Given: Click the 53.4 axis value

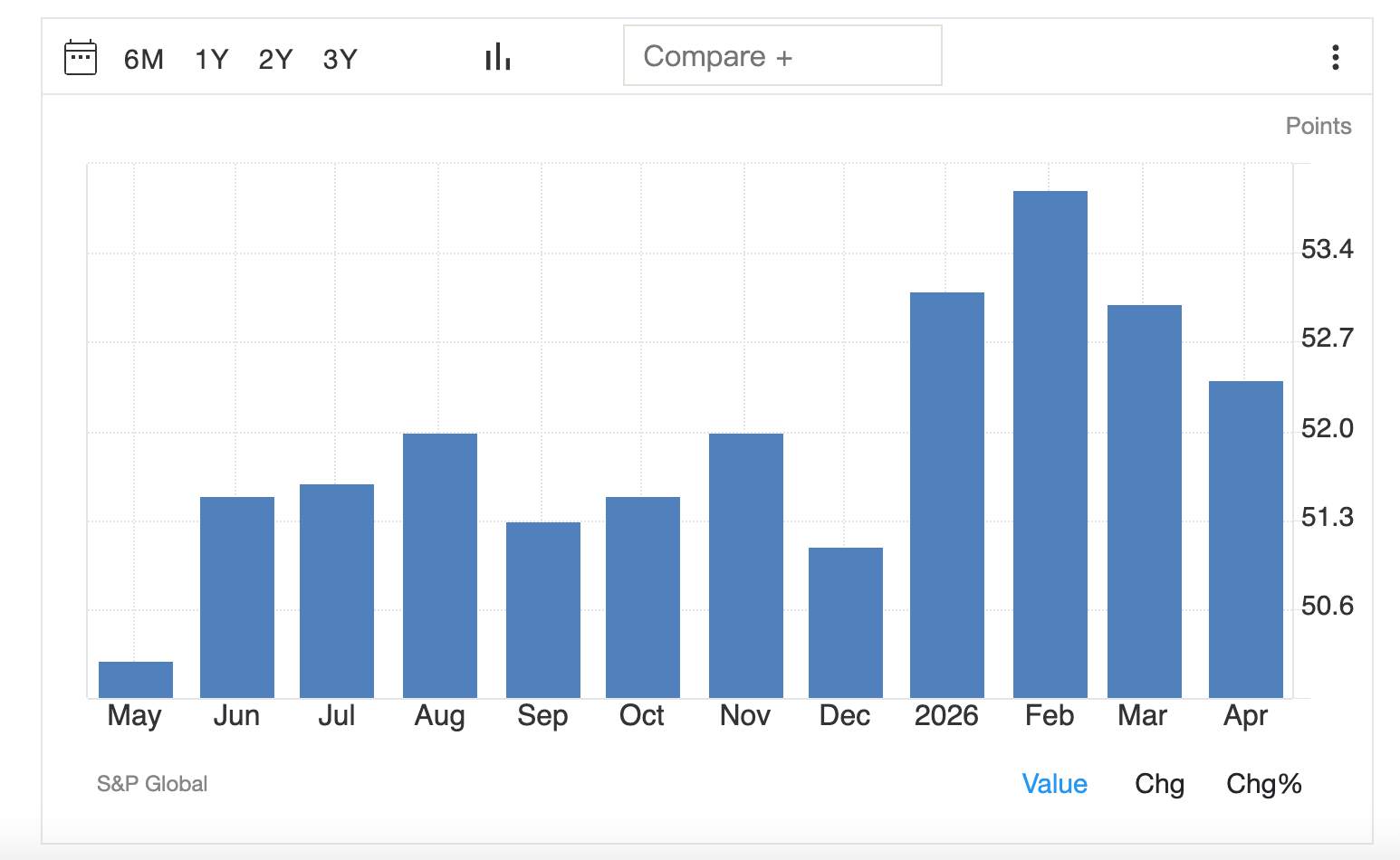Looking at the screenshot, I should tap(1328, 249).
